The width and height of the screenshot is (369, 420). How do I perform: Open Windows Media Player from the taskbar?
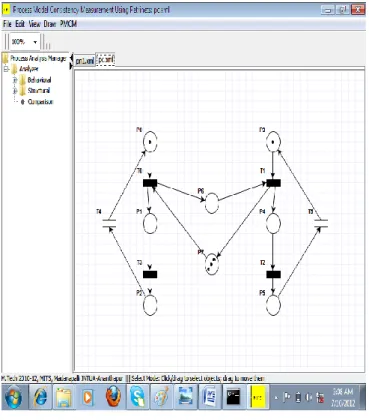tap(88, 397)
